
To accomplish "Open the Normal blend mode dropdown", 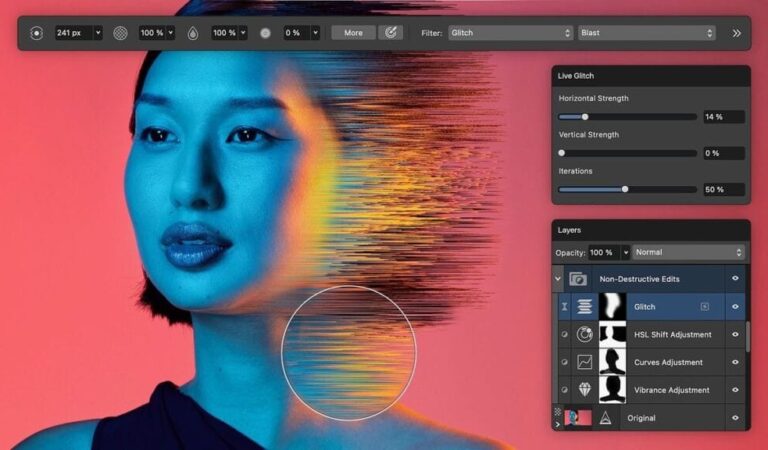I will point(689,252).
